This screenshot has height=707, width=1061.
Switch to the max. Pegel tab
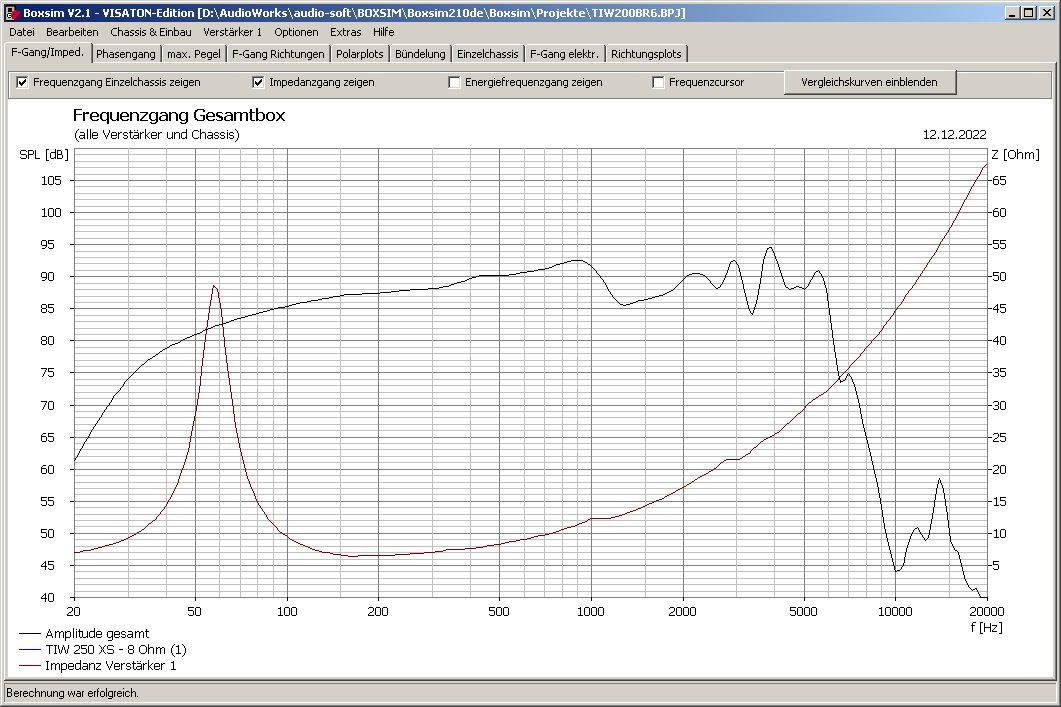pos(194,54)
